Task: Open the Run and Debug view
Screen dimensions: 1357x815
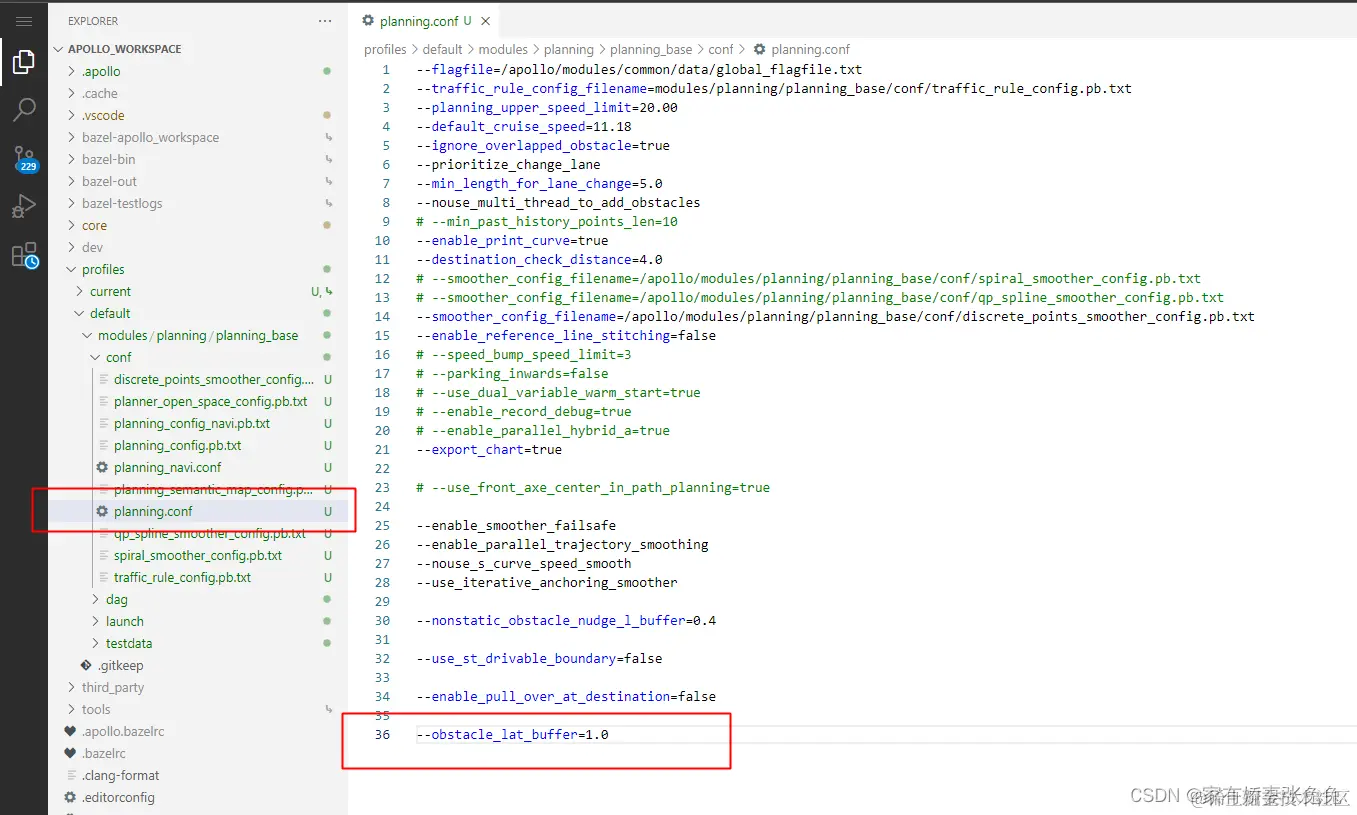Action: coord(24,206)
